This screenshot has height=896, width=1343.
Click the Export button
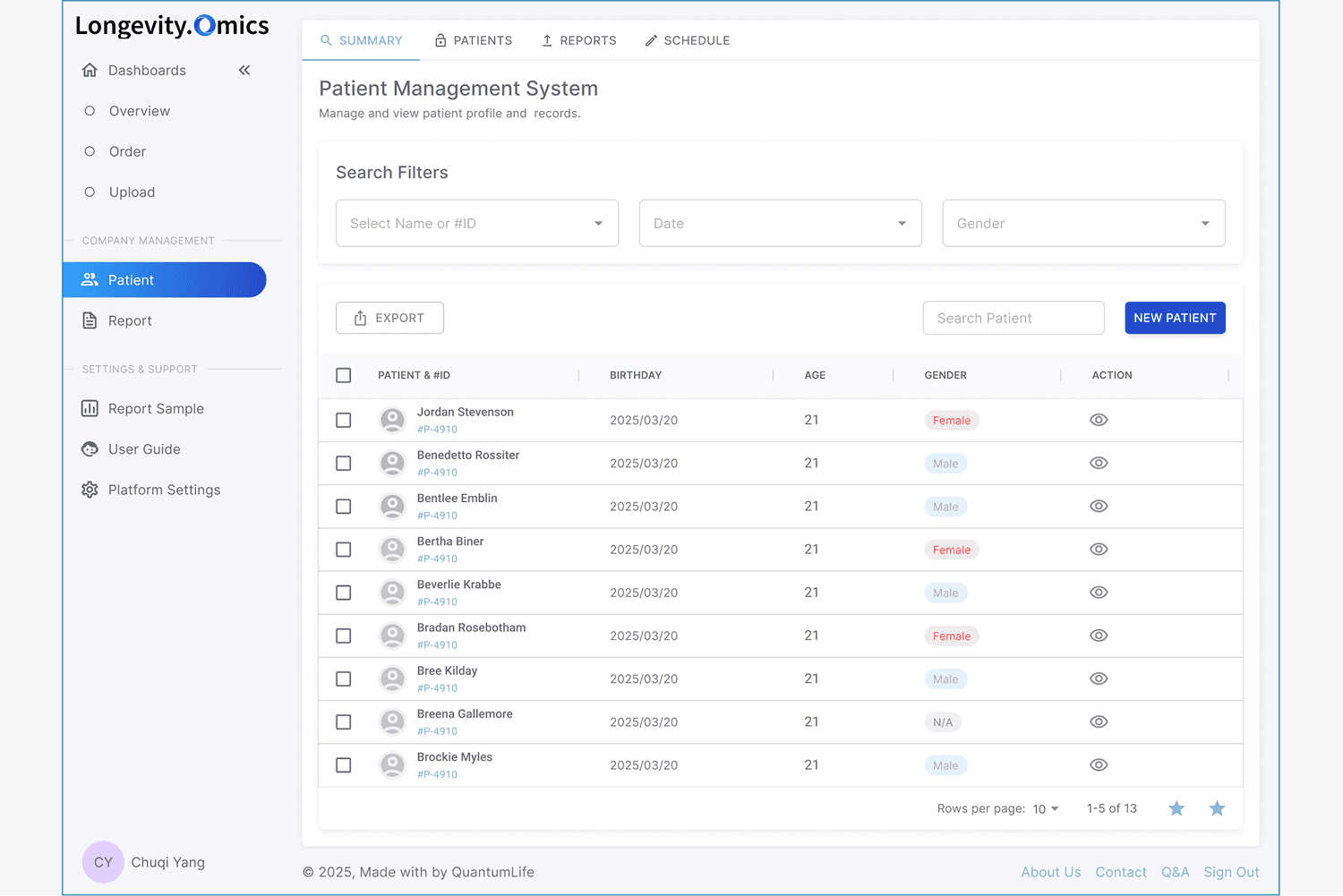click(389, 318)
